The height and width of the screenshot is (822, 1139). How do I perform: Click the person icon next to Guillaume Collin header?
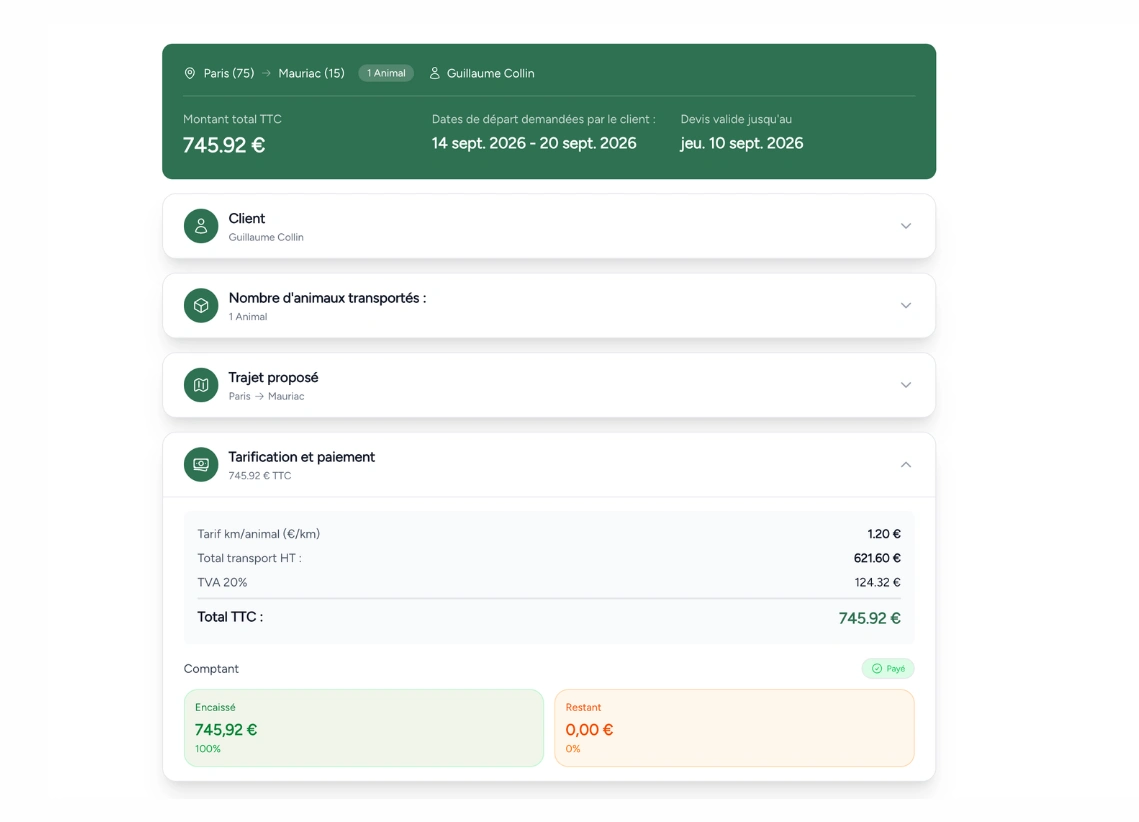click(434, 73)
